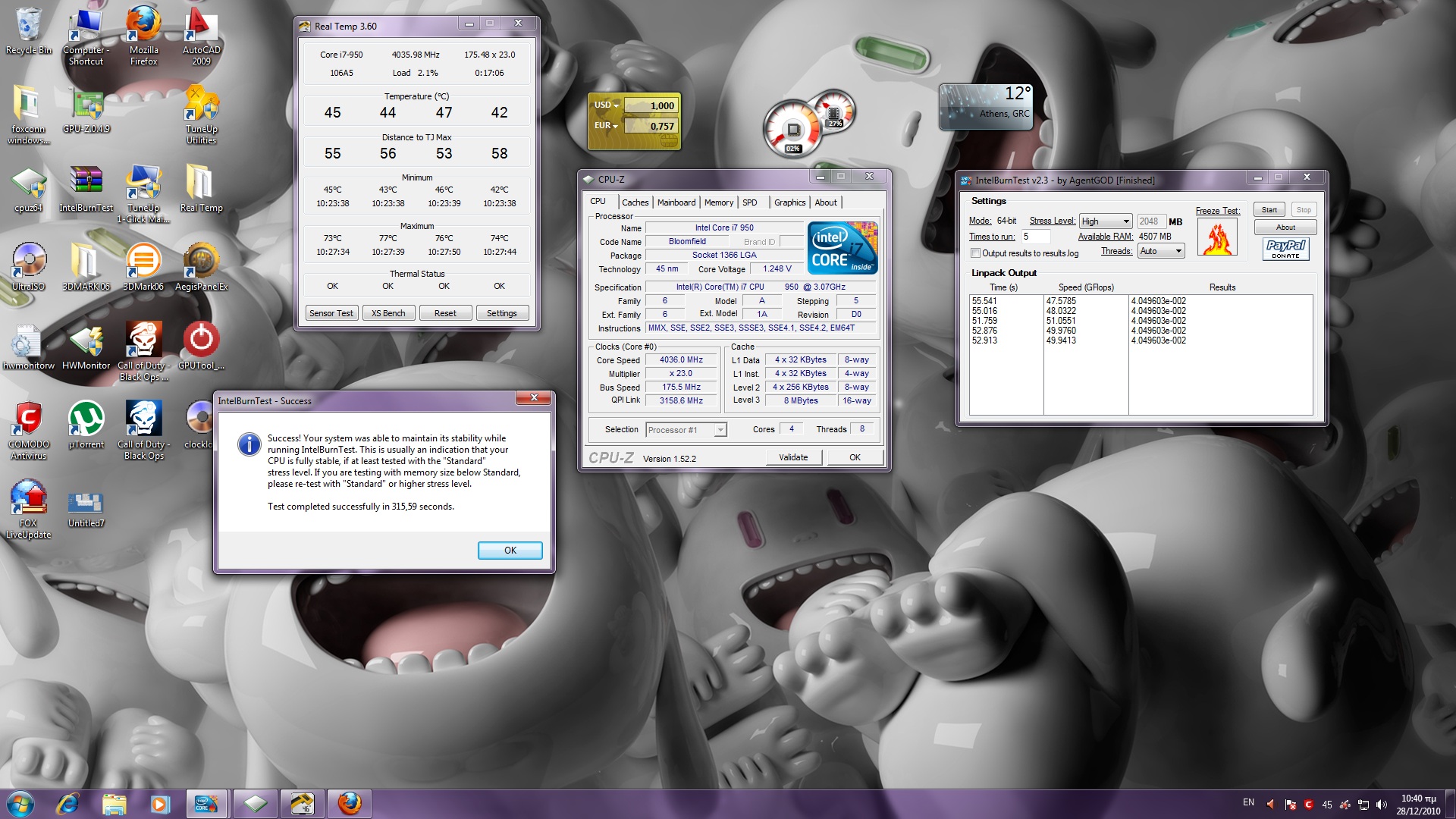Close the IntelBurnTest Success dialog
This screenshot has width=1456, height=819.
point(533,398)
